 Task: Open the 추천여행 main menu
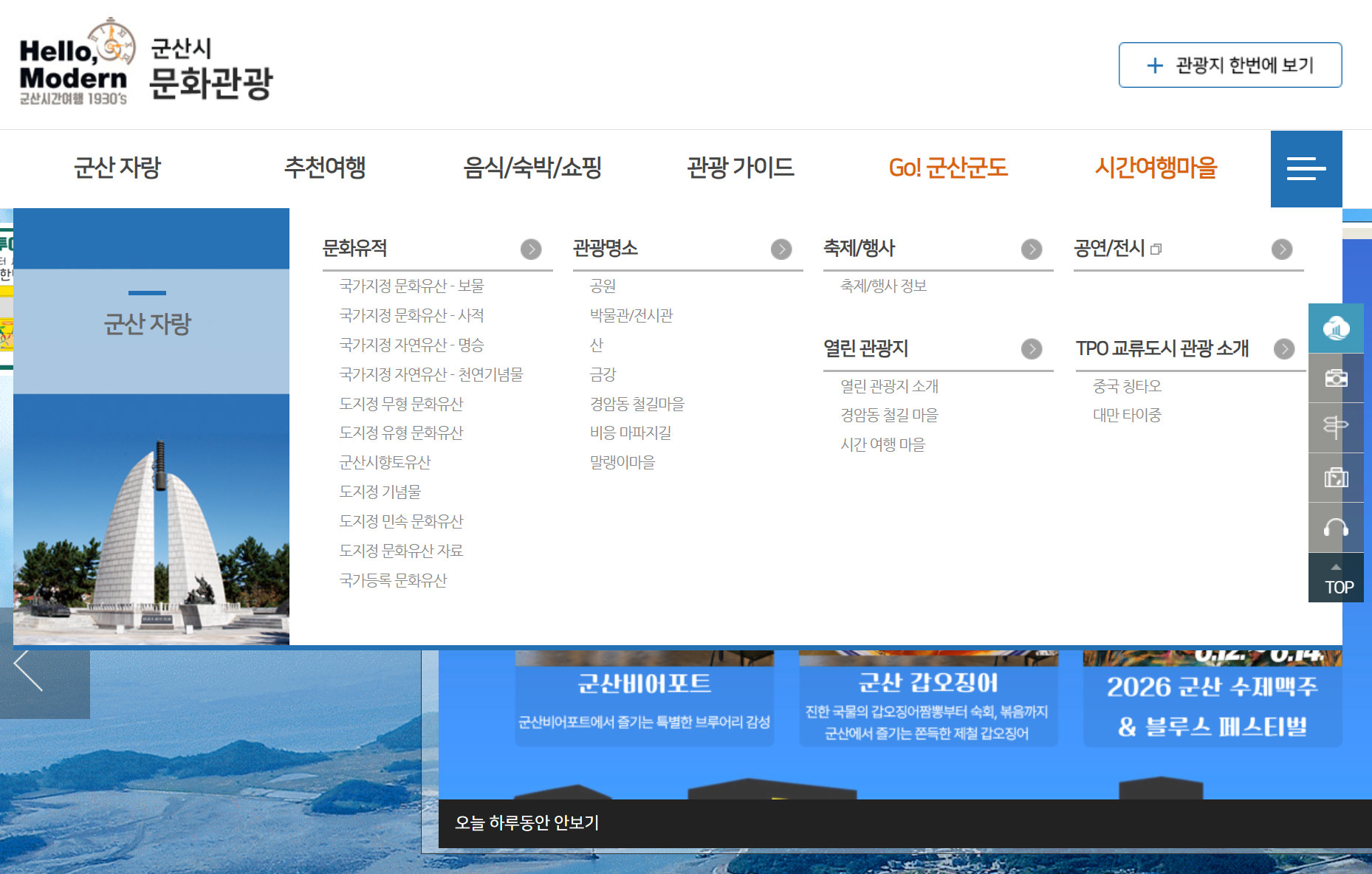325,168
